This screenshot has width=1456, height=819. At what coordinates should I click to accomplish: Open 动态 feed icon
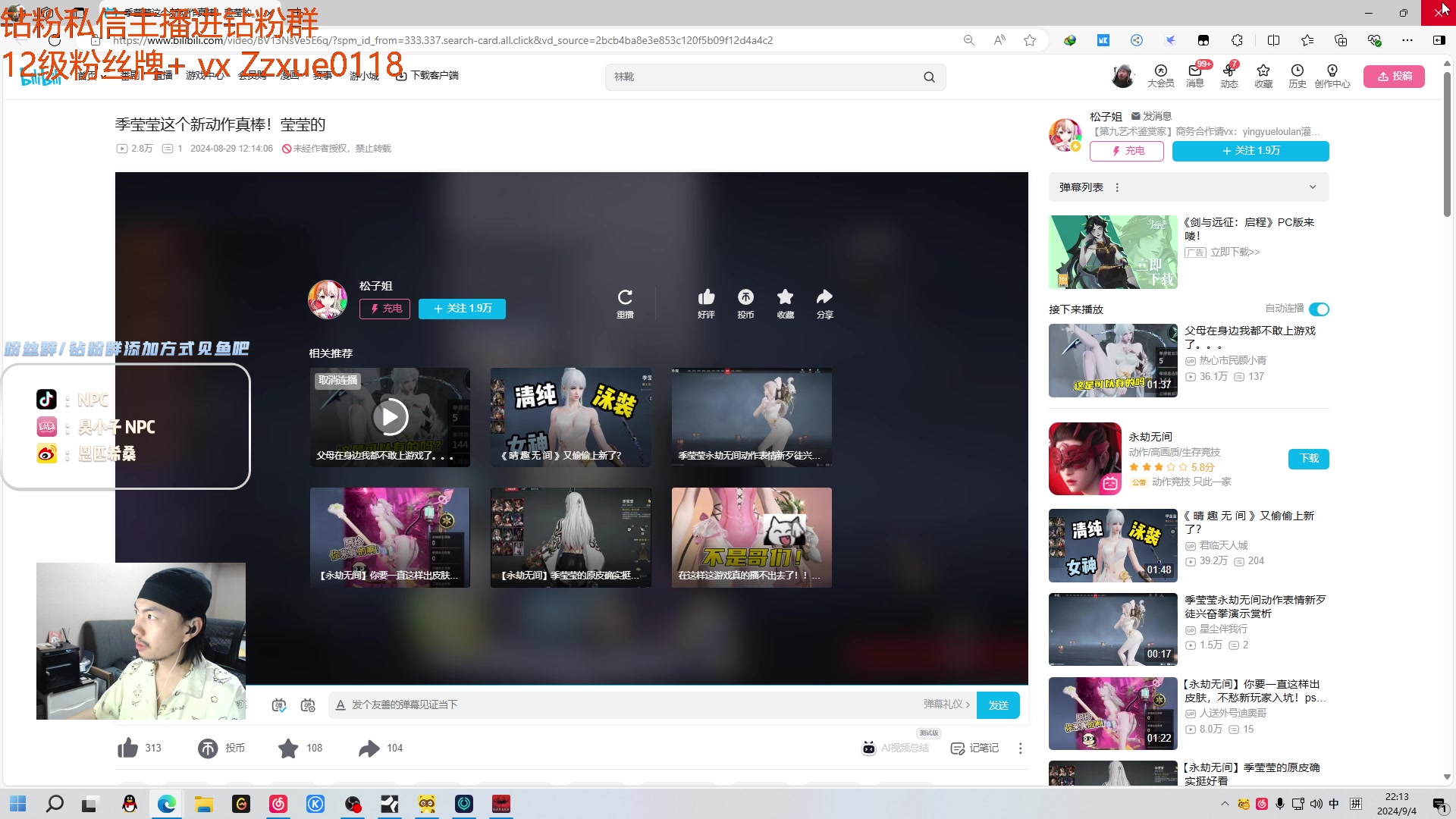(x=1229, y=76)
